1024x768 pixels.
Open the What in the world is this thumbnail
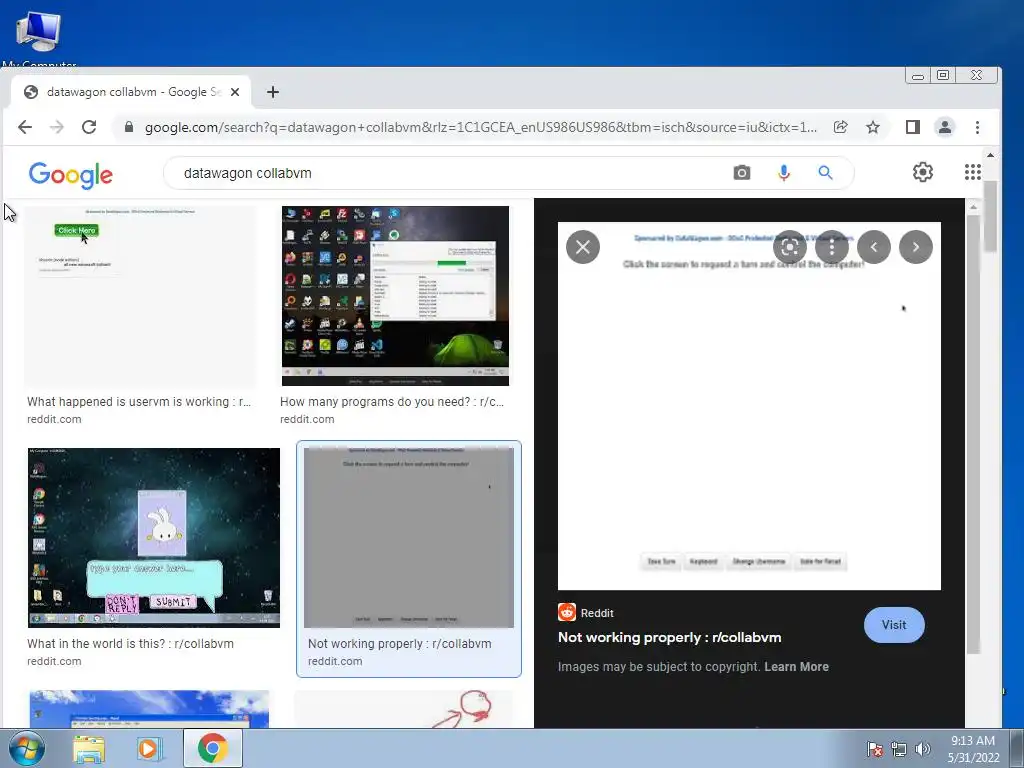[153, 537]
